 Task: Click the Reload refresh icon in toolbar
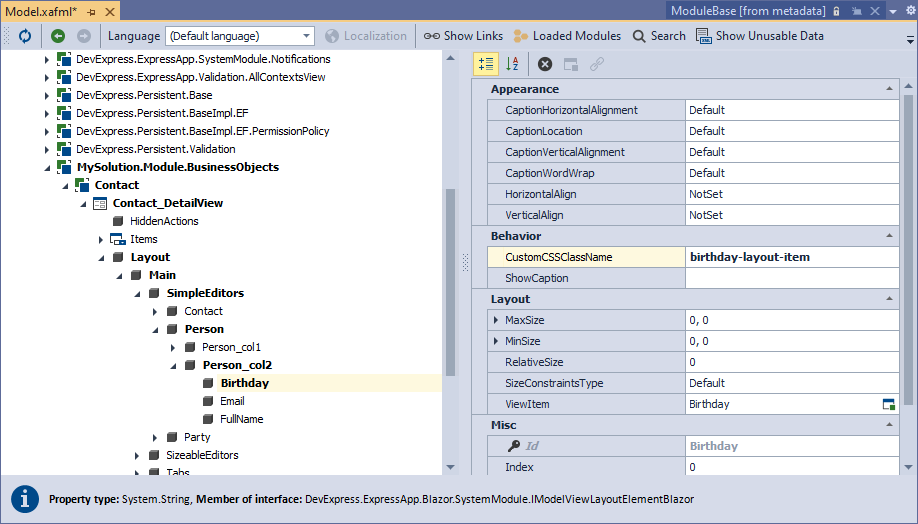24,36
